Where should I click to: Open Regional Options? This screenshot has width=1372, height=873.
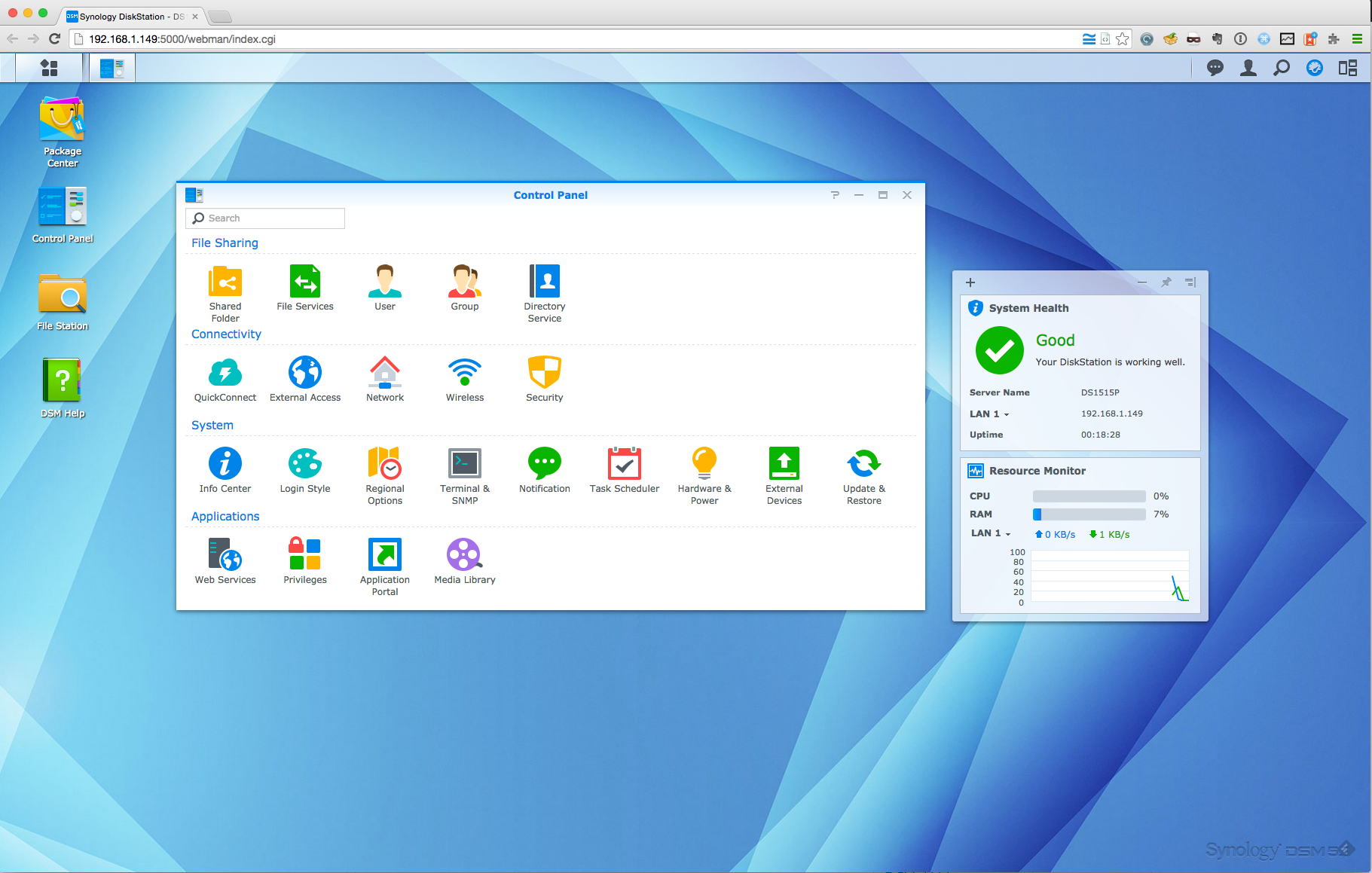385,475
